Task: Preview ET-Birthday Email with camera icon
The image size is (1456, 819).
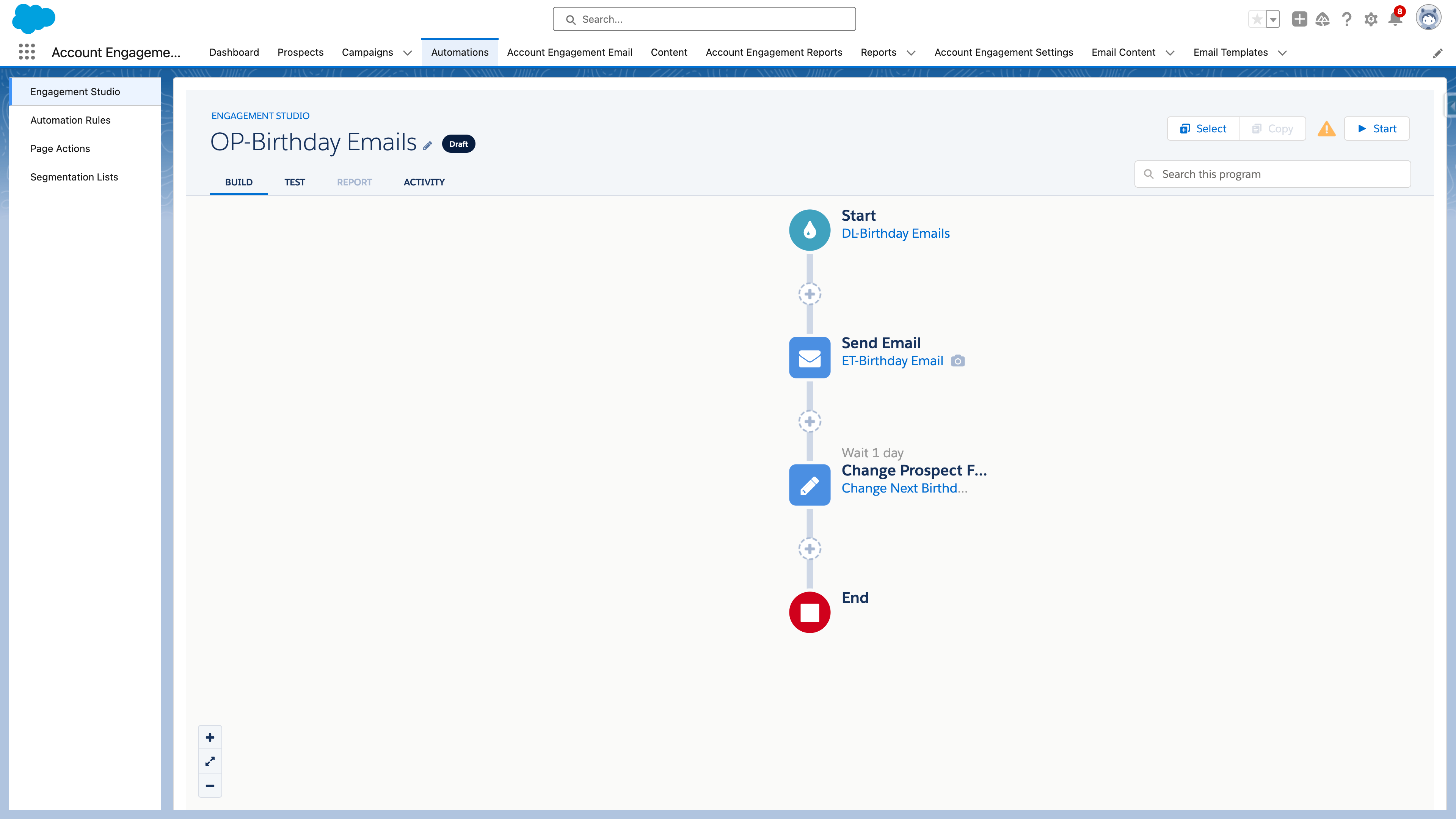Action: pyautogui.click(x=957, y=361)
